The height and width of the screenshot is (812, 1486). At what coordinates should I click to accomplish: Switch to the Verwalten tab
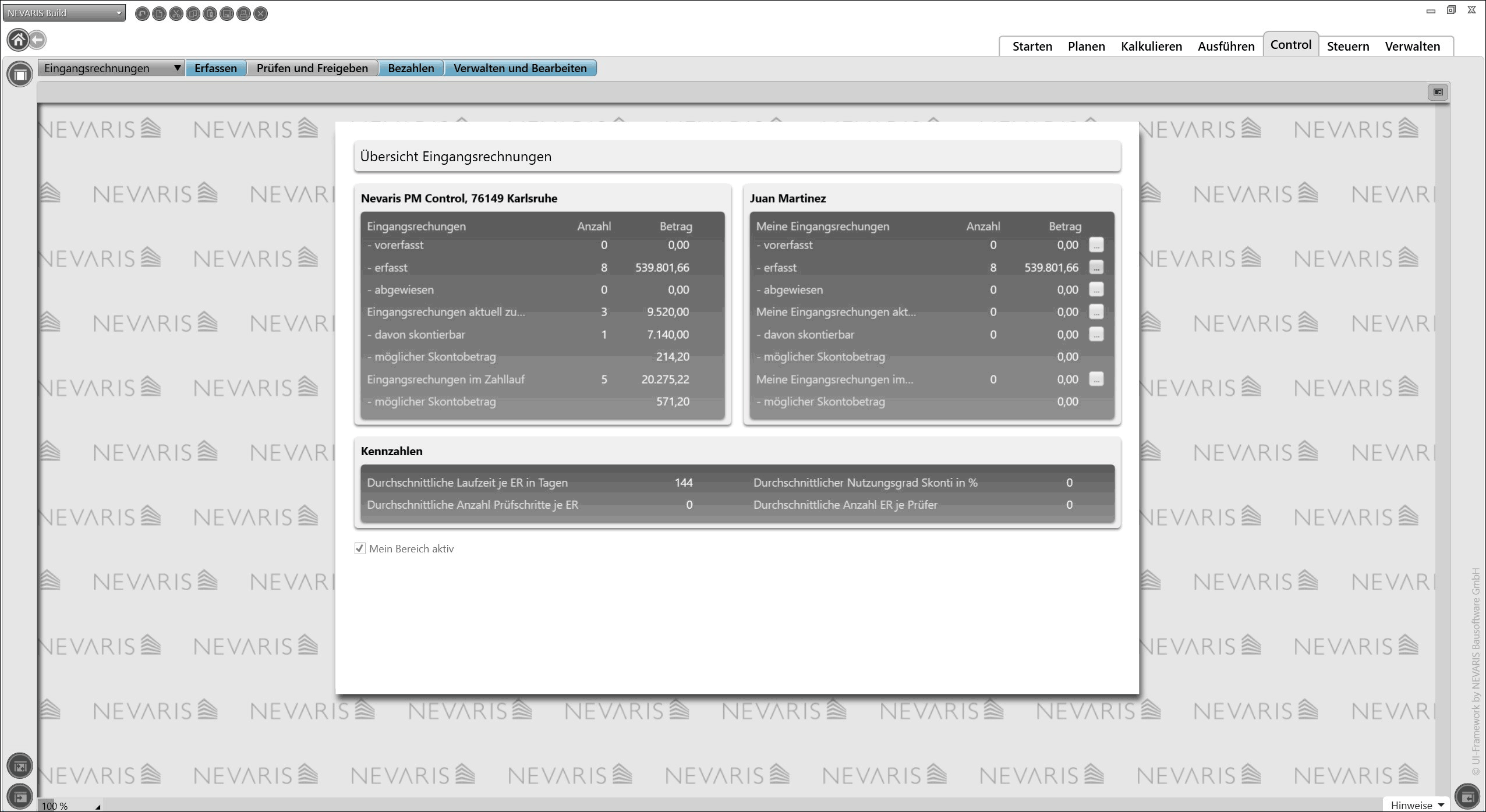[x=1412, y=47]
